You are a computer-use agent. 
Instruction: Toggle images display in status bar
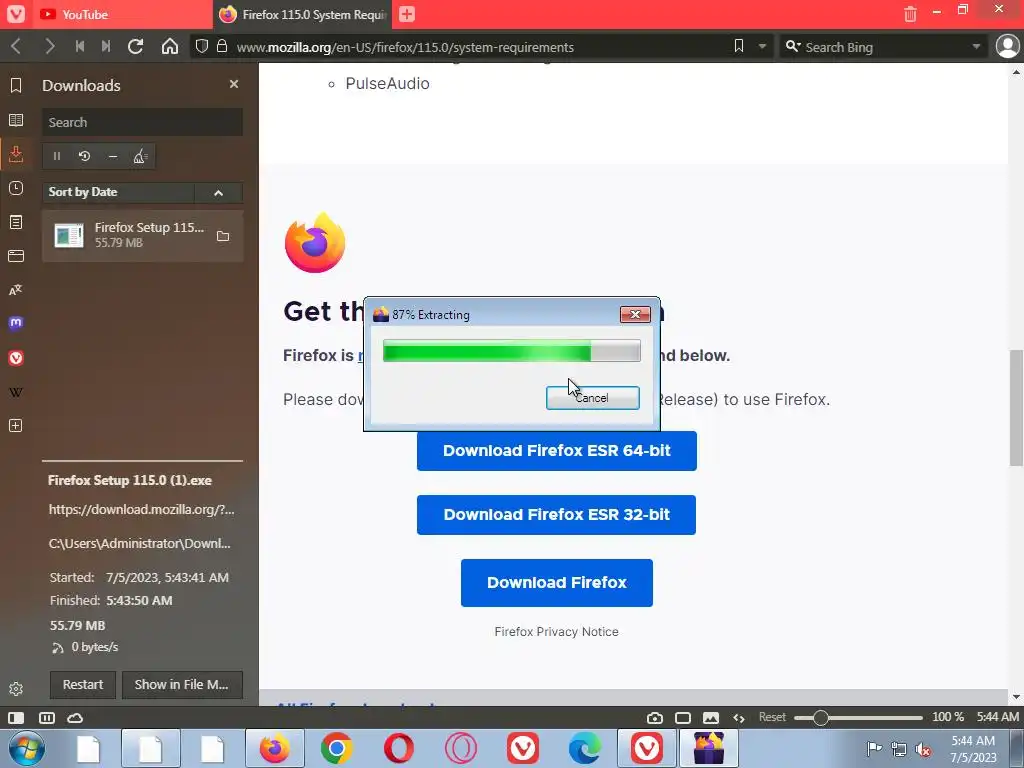711,718
